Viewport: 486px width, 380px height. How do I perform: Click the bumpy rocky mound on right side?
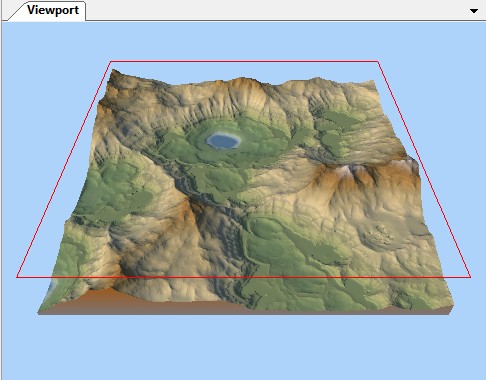(378, 236)
